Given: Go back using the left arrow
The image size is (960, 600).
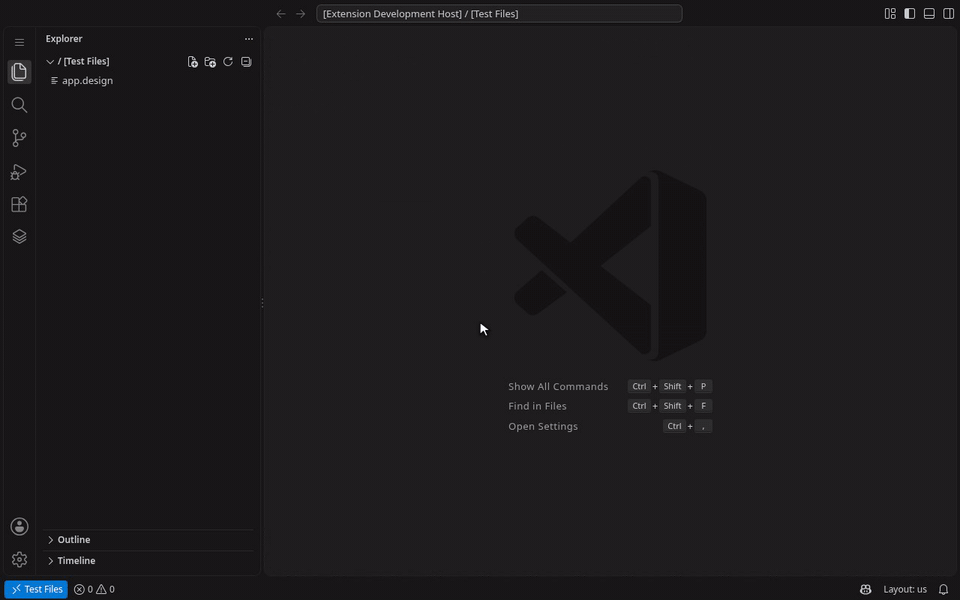Looking at the screenshot, I should click(x=281, y=13).
